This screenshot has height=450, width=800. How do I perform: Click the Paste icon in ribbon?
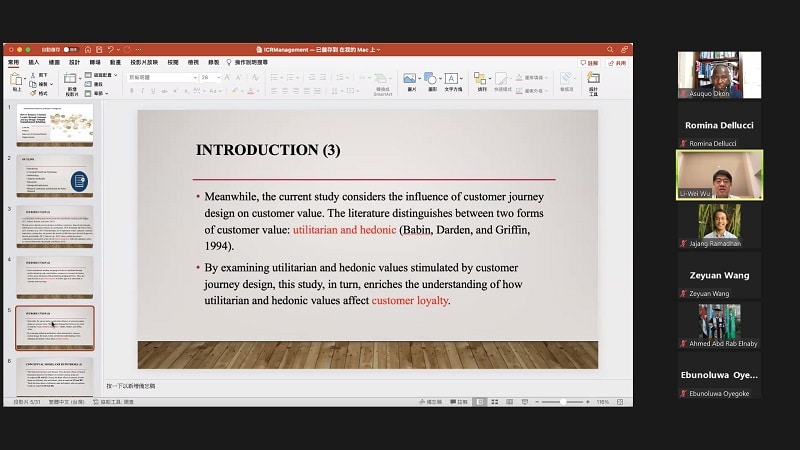tap(15, 81)
